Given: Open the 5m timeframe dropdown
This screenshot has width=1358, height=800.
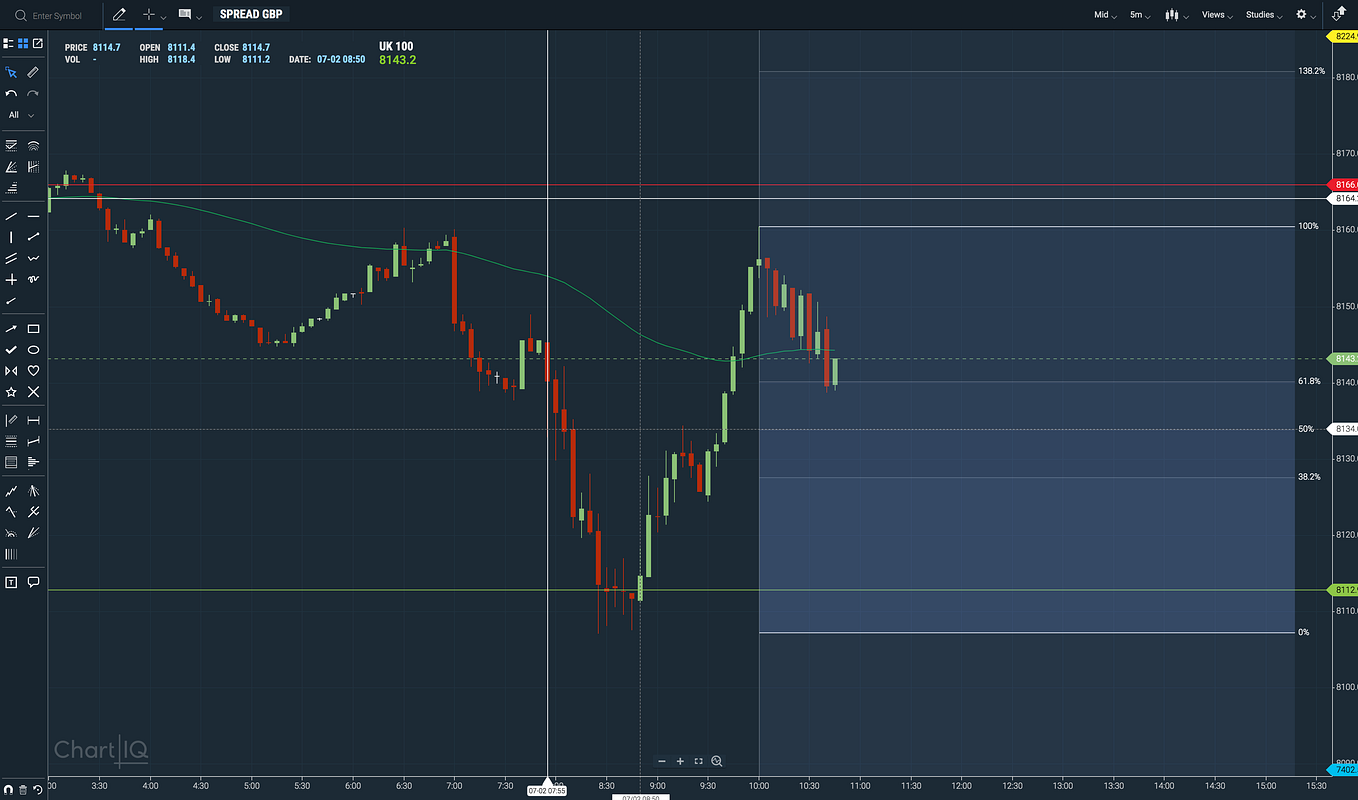Looking at the screenshot, I should [x=1139, y=15].
